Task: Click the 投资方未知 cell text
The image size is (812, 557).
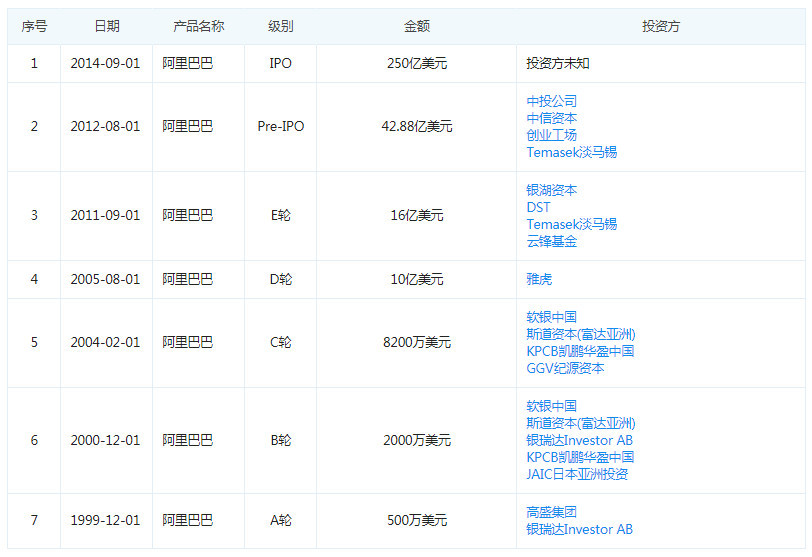Action: (x=558, y=63)
